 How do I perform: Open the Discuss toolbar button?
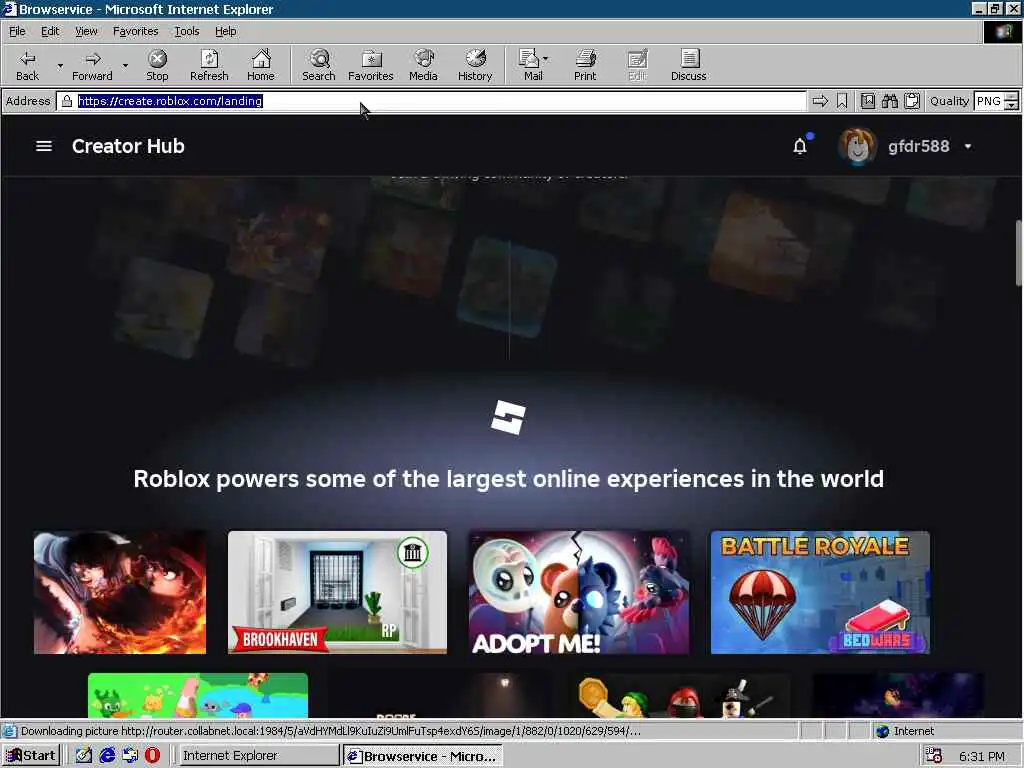pyautogui.click(x=688, y=65)
